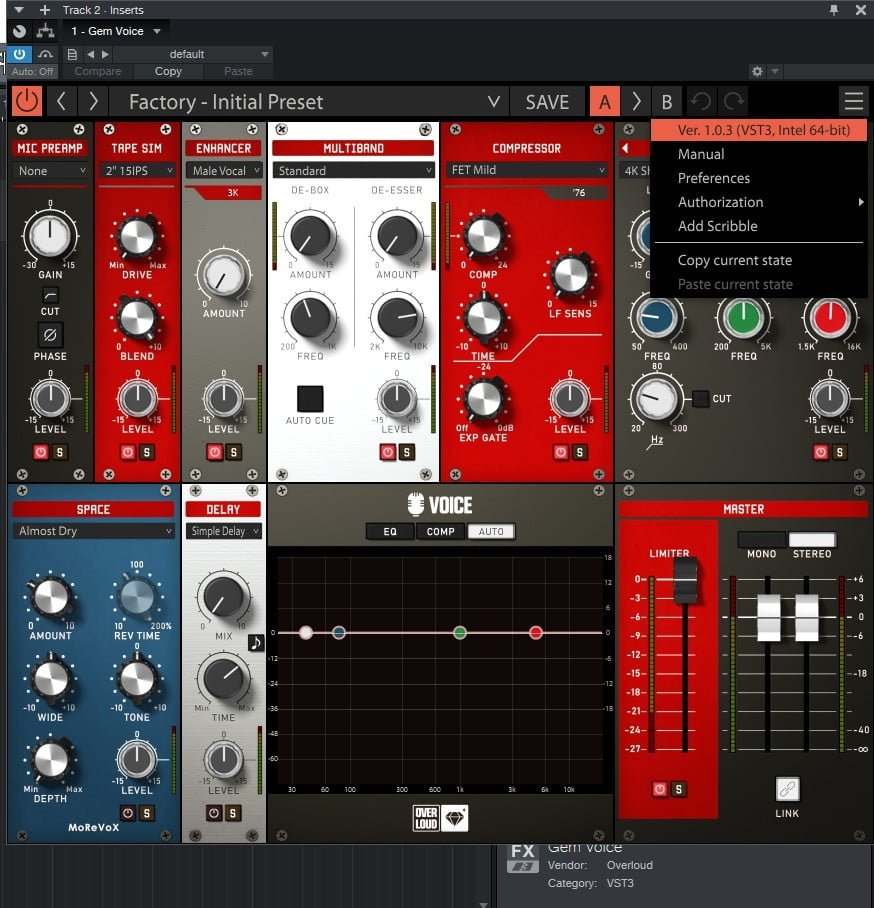Toggle Compressor module power
The height and width of the screenshot is (908, 874).
click(x=561, y=452)
